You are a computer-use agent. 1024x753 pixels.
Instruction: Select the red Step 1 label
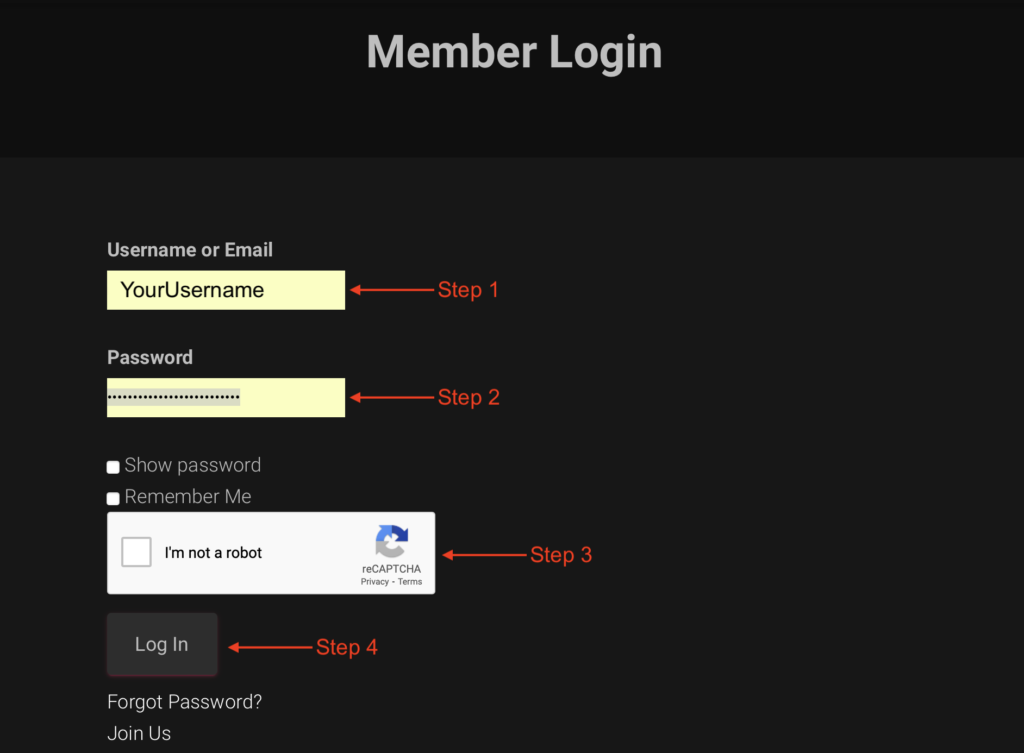pyautogui.click(x=468, y=290)
